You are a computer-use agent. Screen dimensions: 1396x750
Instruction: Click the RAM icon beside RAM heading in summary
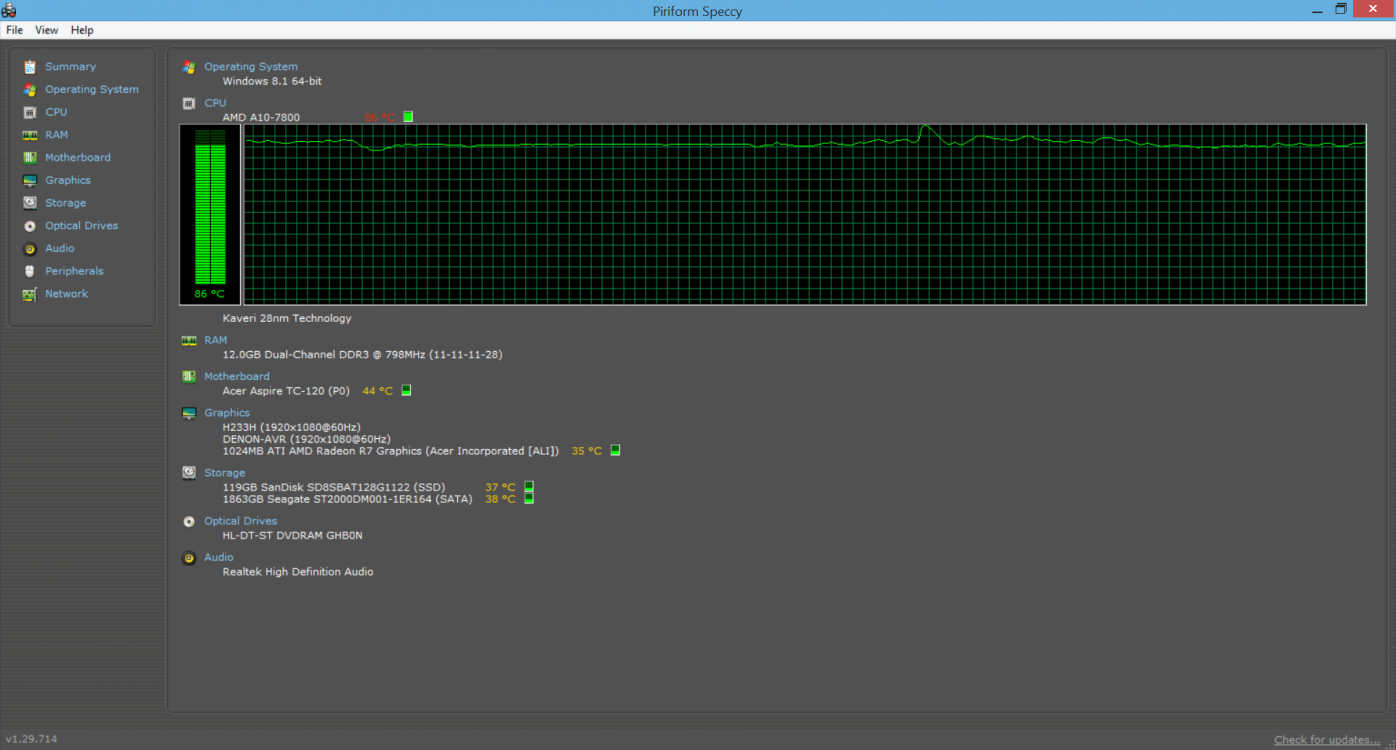point(189,340)
